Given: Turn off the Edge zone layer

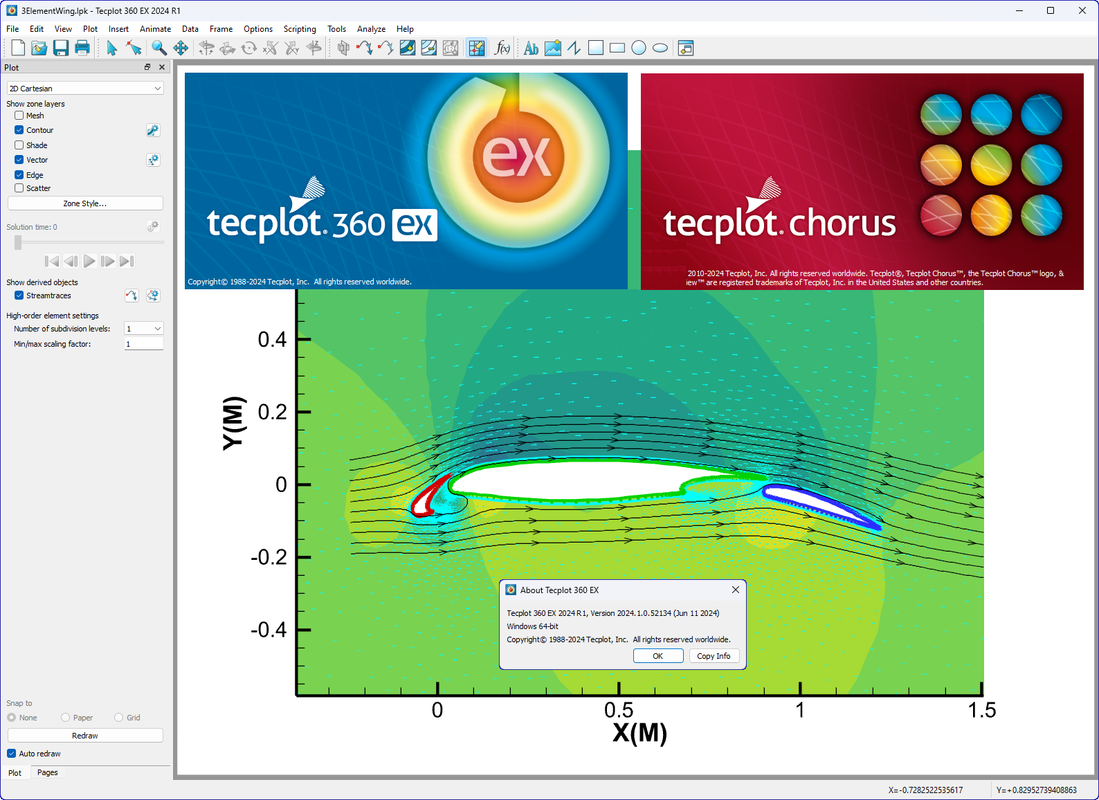Looking at the screenshot, I should pos(19,175).
